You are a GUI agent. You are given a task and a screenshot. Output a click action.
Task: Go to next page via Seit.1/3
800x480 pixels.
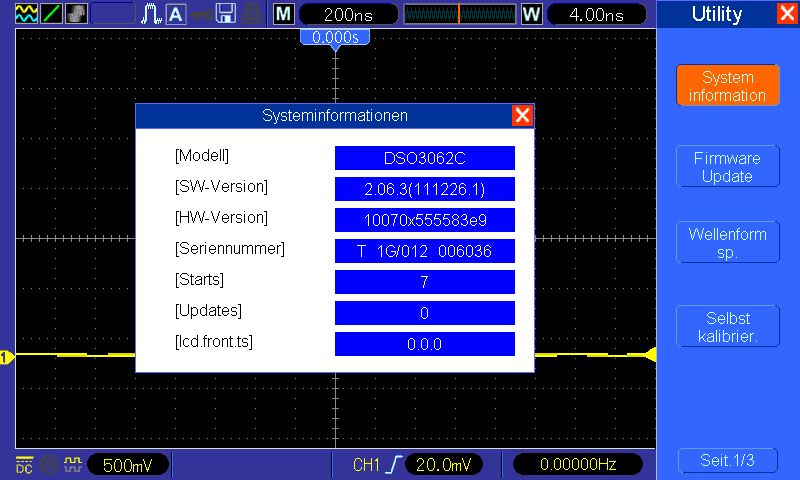coord(728,460)
